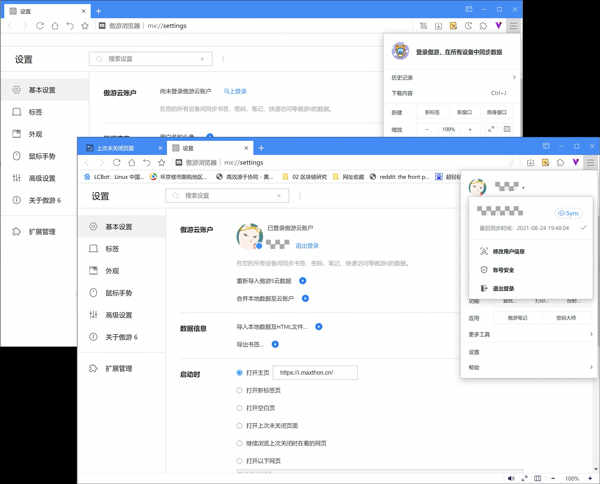The height and width of the screenshot is (484, 600).
Task: Select 打开主页 startup radio button
Action: (240, 372)
